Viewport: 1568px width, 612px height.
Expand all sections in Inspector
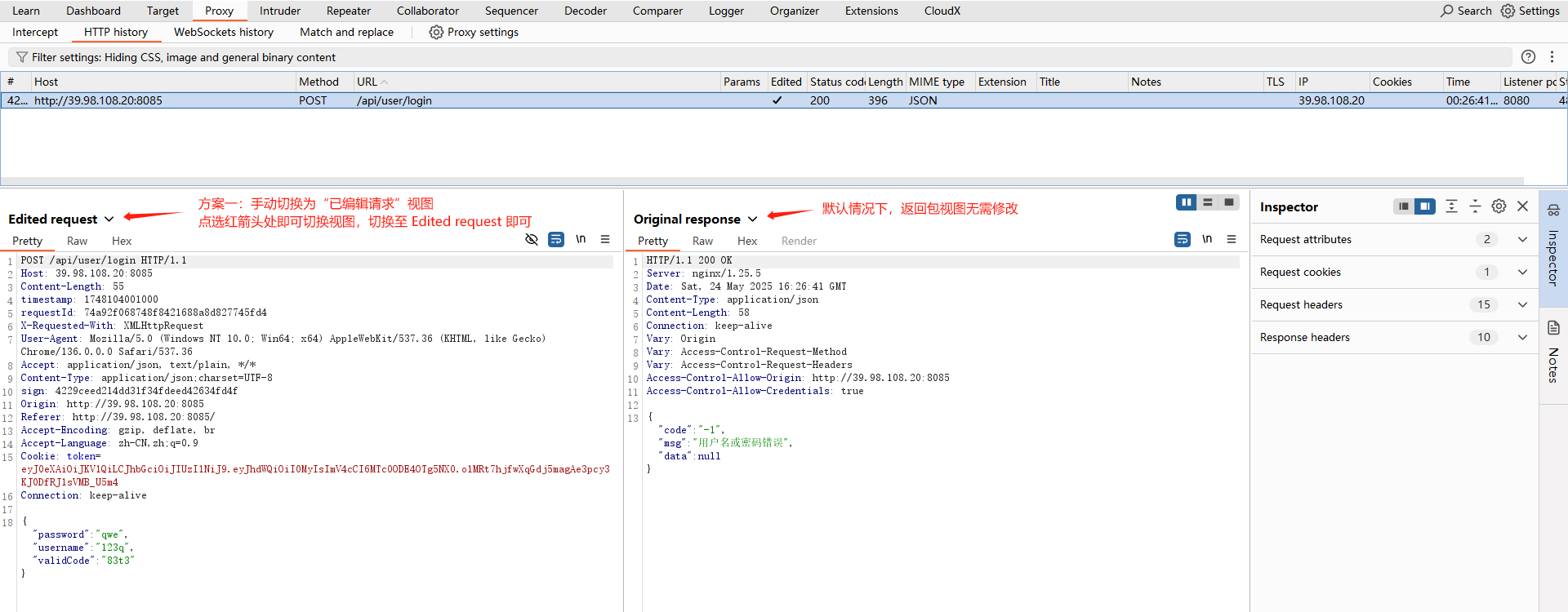[1451, 206]
